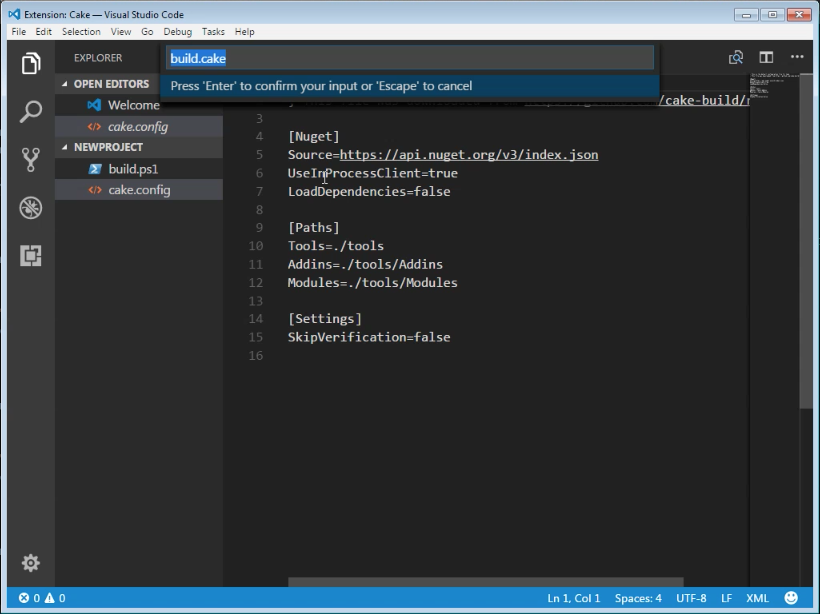Screen dimensions: 820x614
Task: Click the Modules=./tools/Modules line
Action: pos(372,282)
